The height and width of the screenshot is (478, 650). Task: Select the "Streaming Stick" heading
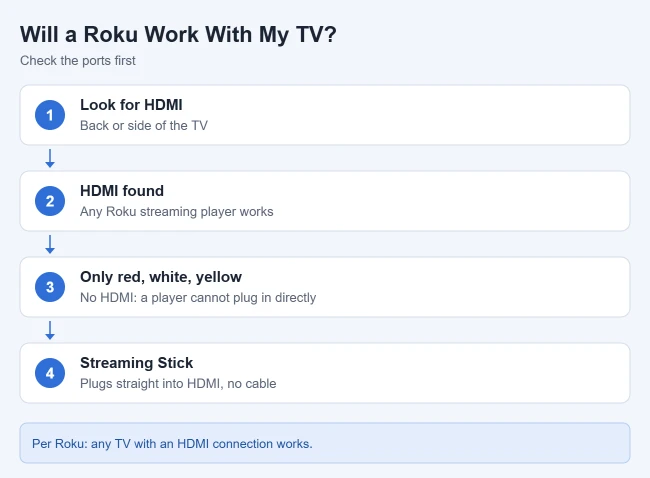pyautogui.click(x=136, y=363)
